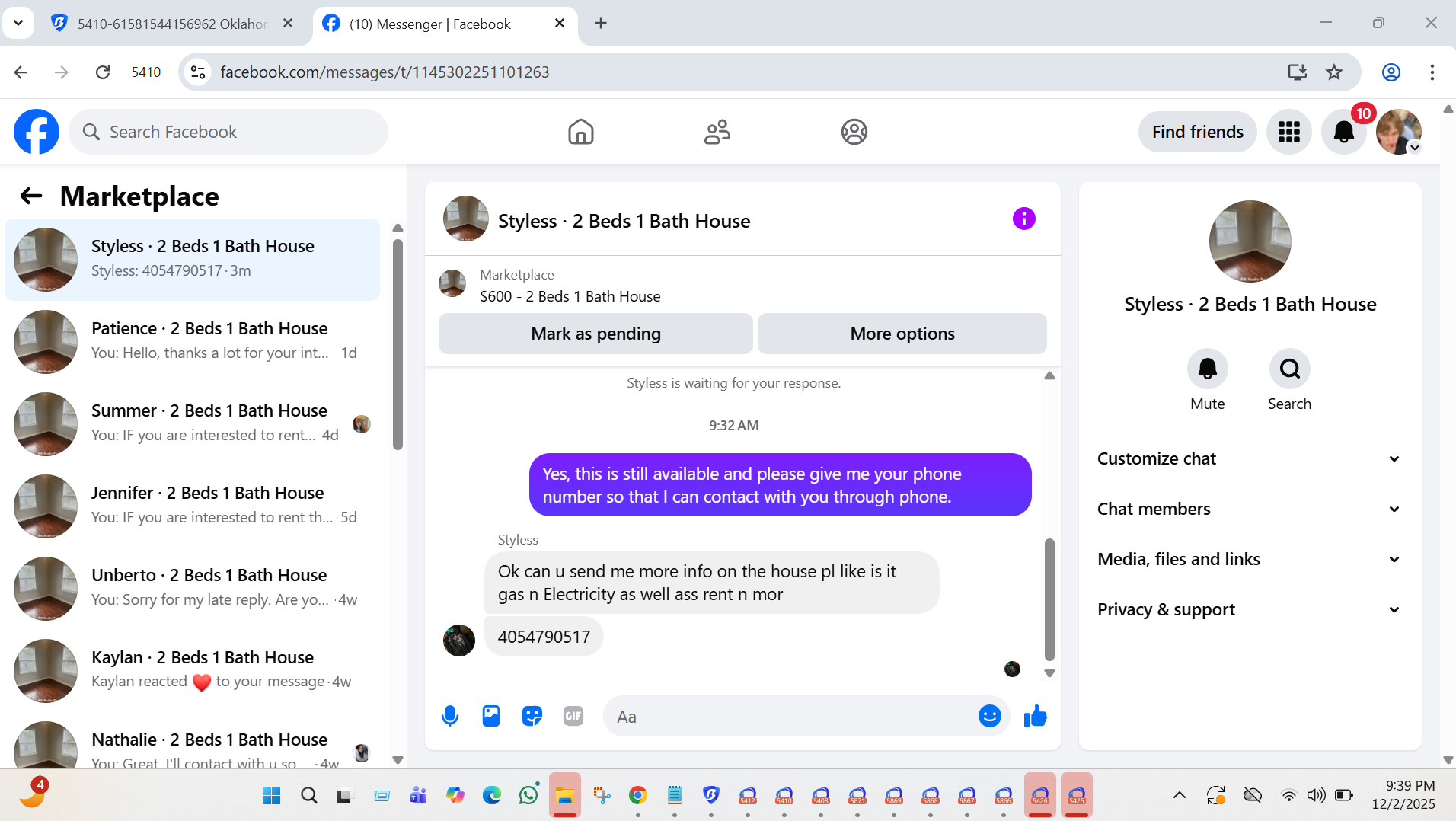Open Windows Start button
Viewport: 1456px width, 821px height.
click(271, 796)
